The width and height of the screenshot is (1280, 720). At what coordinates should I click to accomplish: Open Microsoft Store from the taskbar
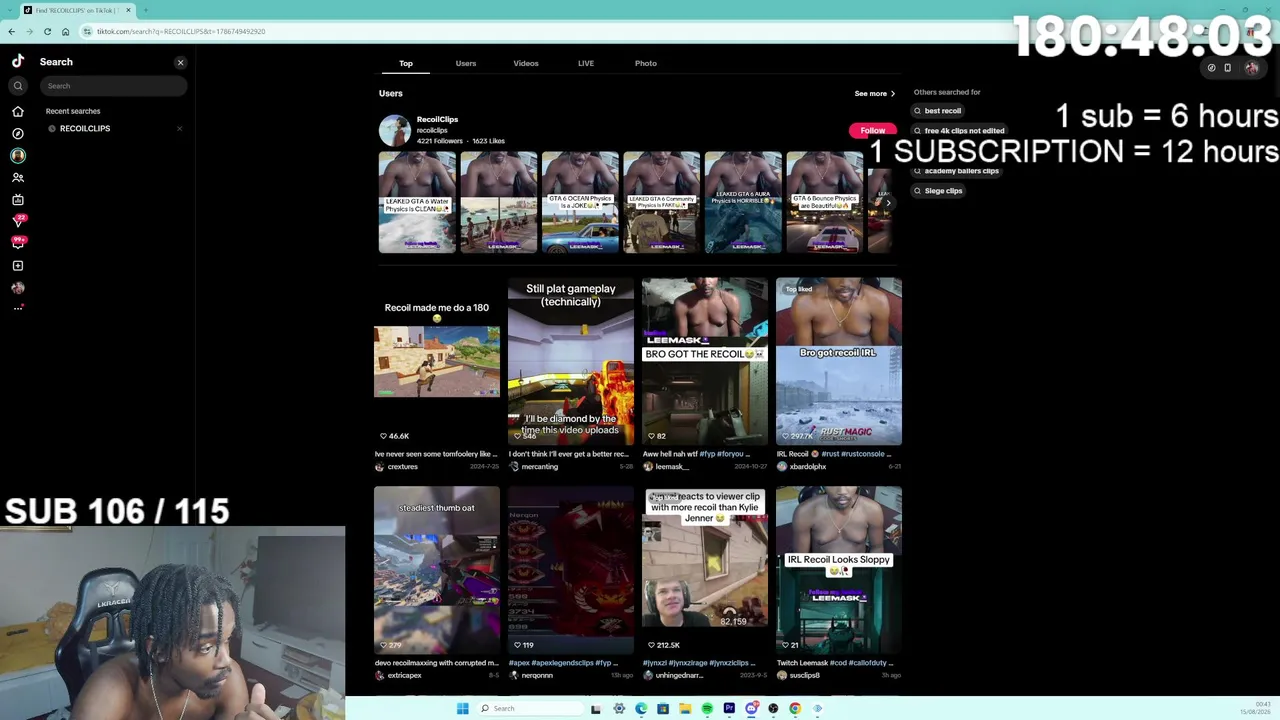click(663, 708)
